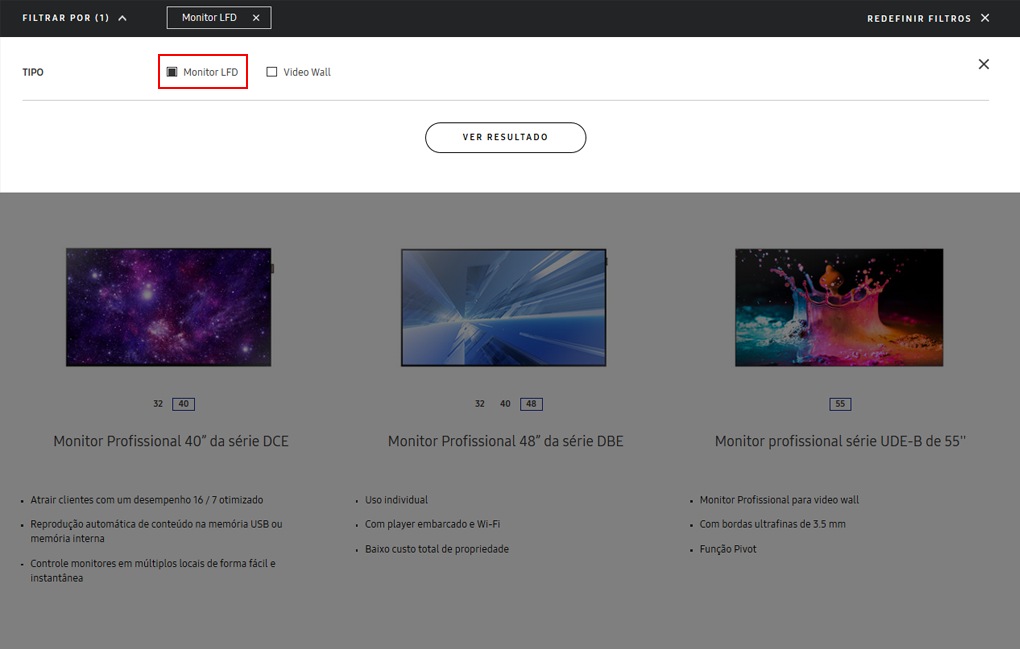Click 'Reprodução automática de conteúdo' feature text
Image resolution: width=1020 pixels, height=649 pixels.
[x=156, y=531]
